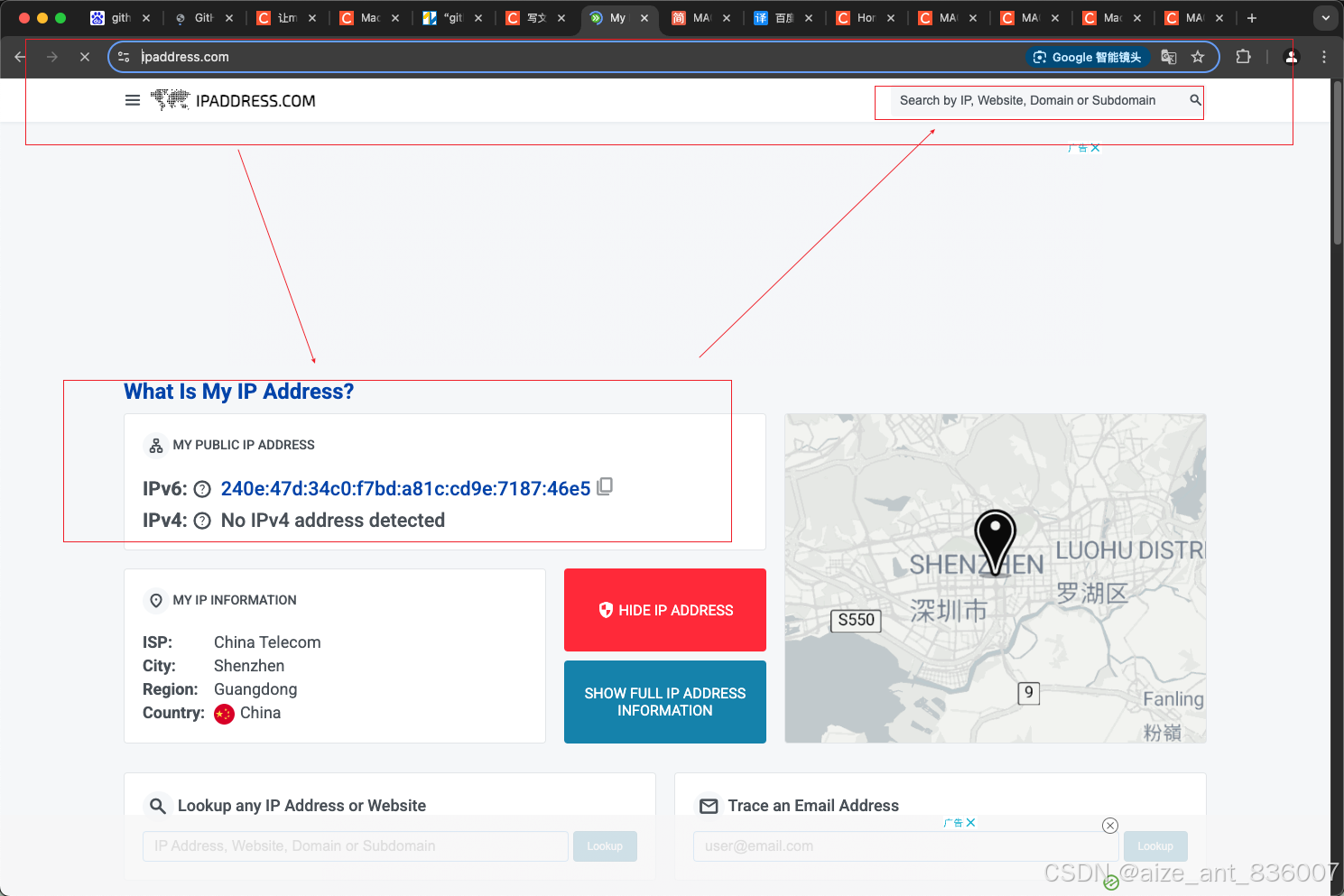Click the China flag icon next to Country
Screen dimensions: 1344x896
(224, 714)
